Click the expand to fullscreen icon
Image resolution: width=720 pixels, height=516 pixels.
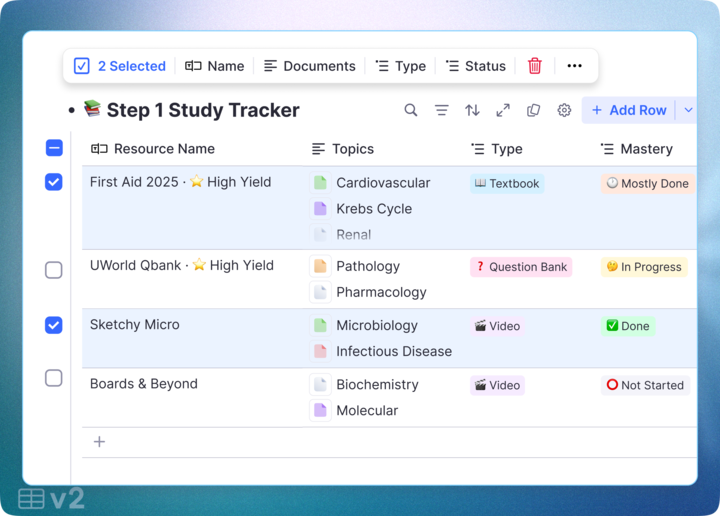click(503, 110)
